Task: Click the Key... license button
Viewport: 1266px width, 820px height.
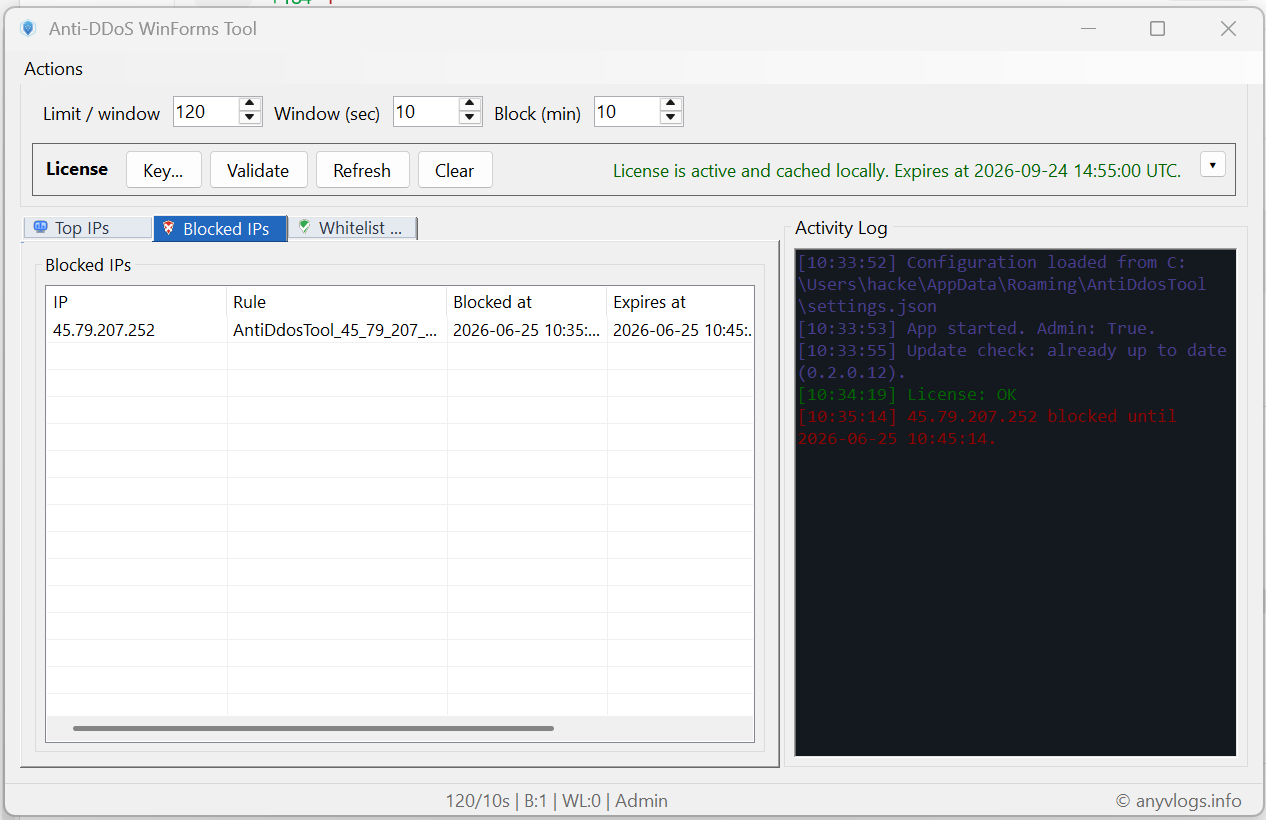Action: (x=163, y=170)
